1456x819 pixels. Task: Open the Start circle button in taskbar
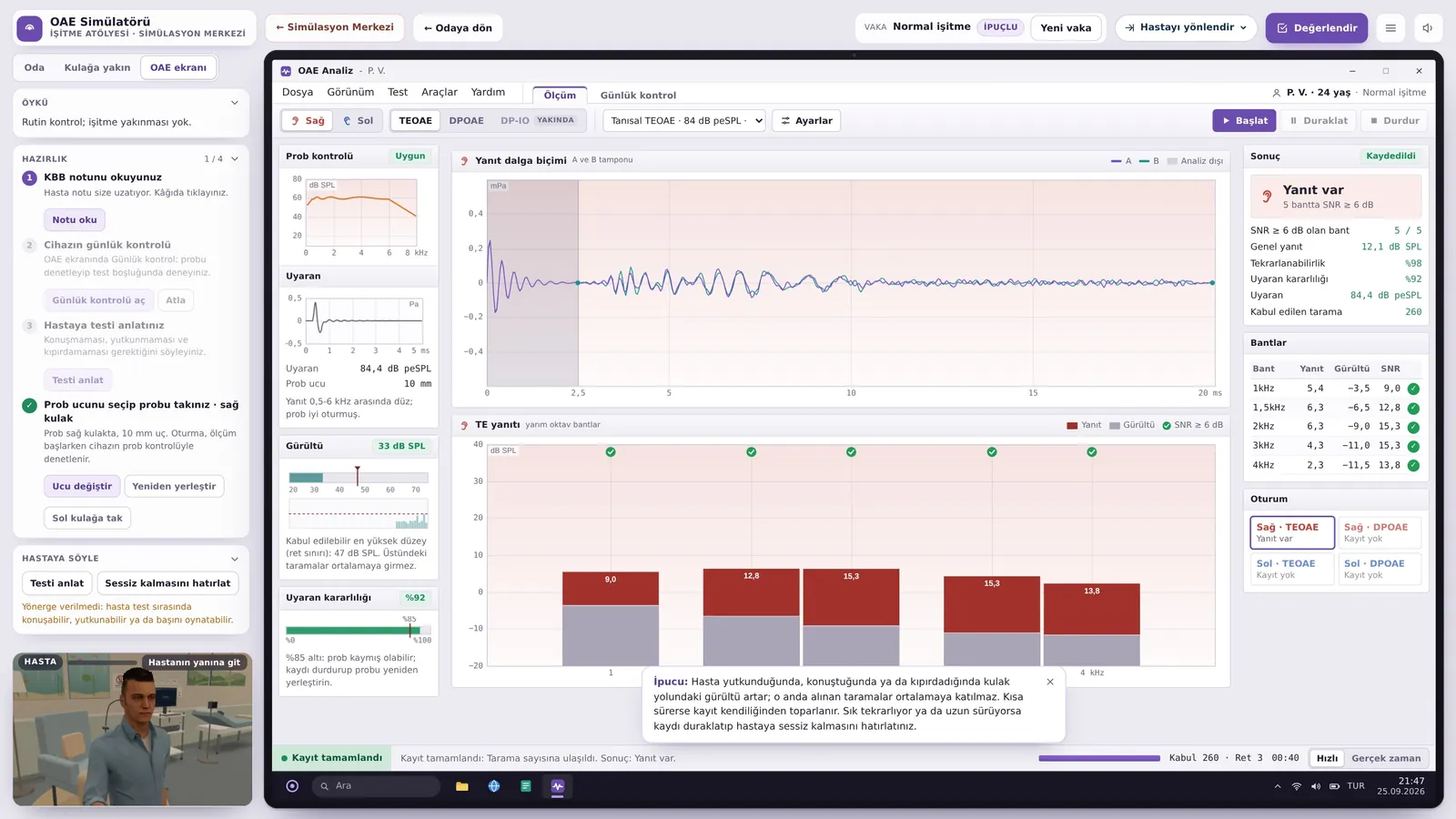pos(292,786)
